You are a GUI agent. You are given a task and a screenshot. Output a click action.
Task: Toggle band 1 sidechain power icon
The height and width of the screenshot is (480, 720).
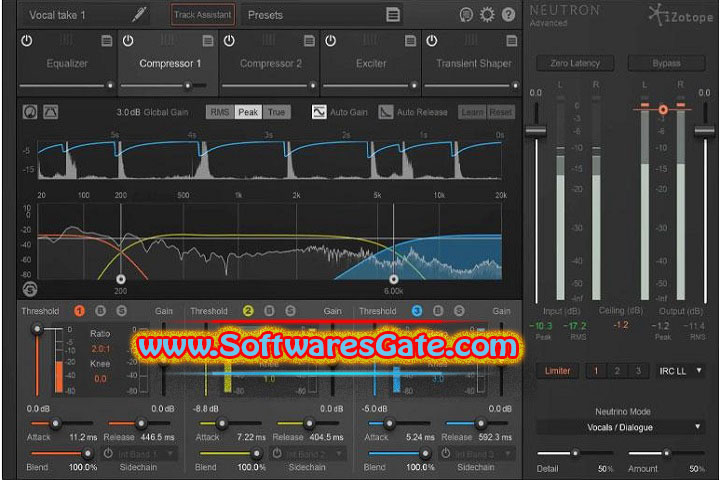108,454
